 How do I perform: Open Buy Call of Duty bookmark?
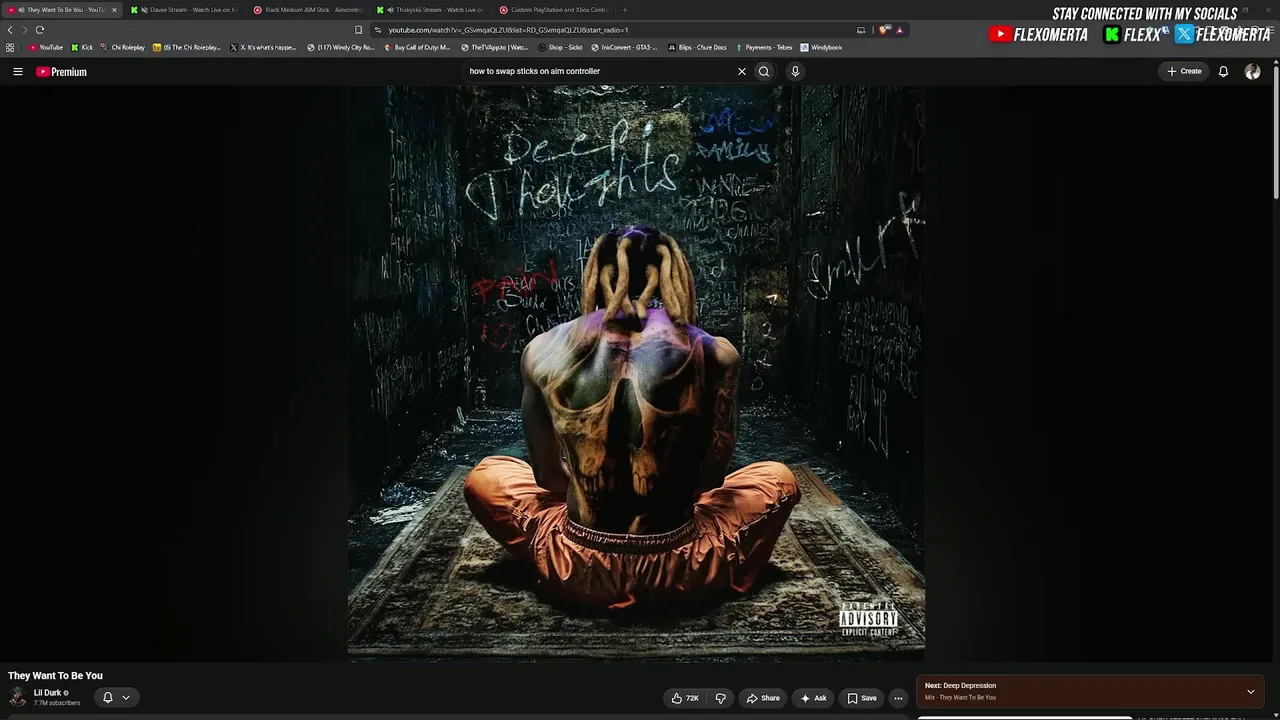pyautogui.click(x=417, y=47)
